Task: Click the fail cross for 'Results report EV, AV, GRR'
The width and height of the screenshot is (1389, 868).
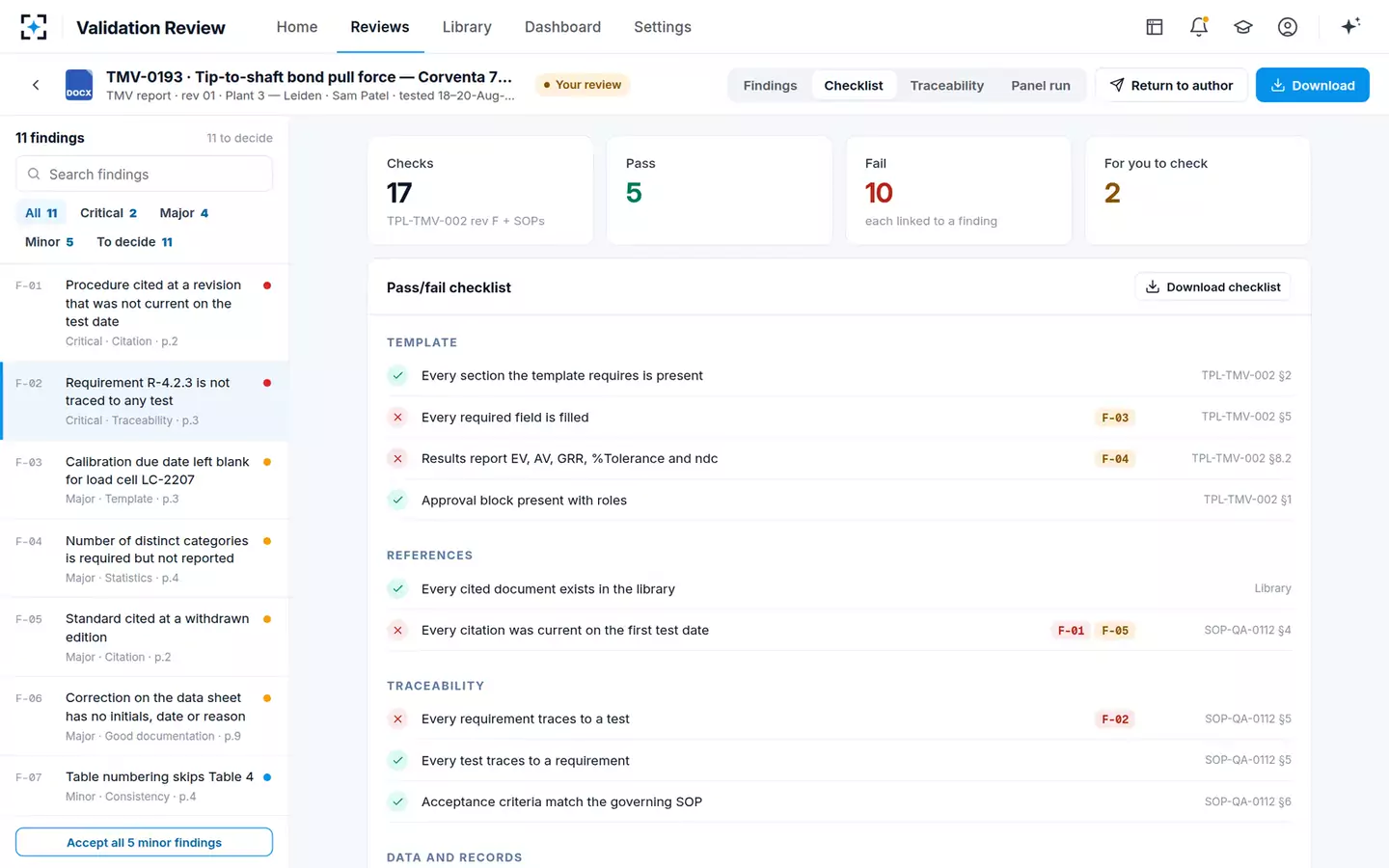Action: [397, 459]
